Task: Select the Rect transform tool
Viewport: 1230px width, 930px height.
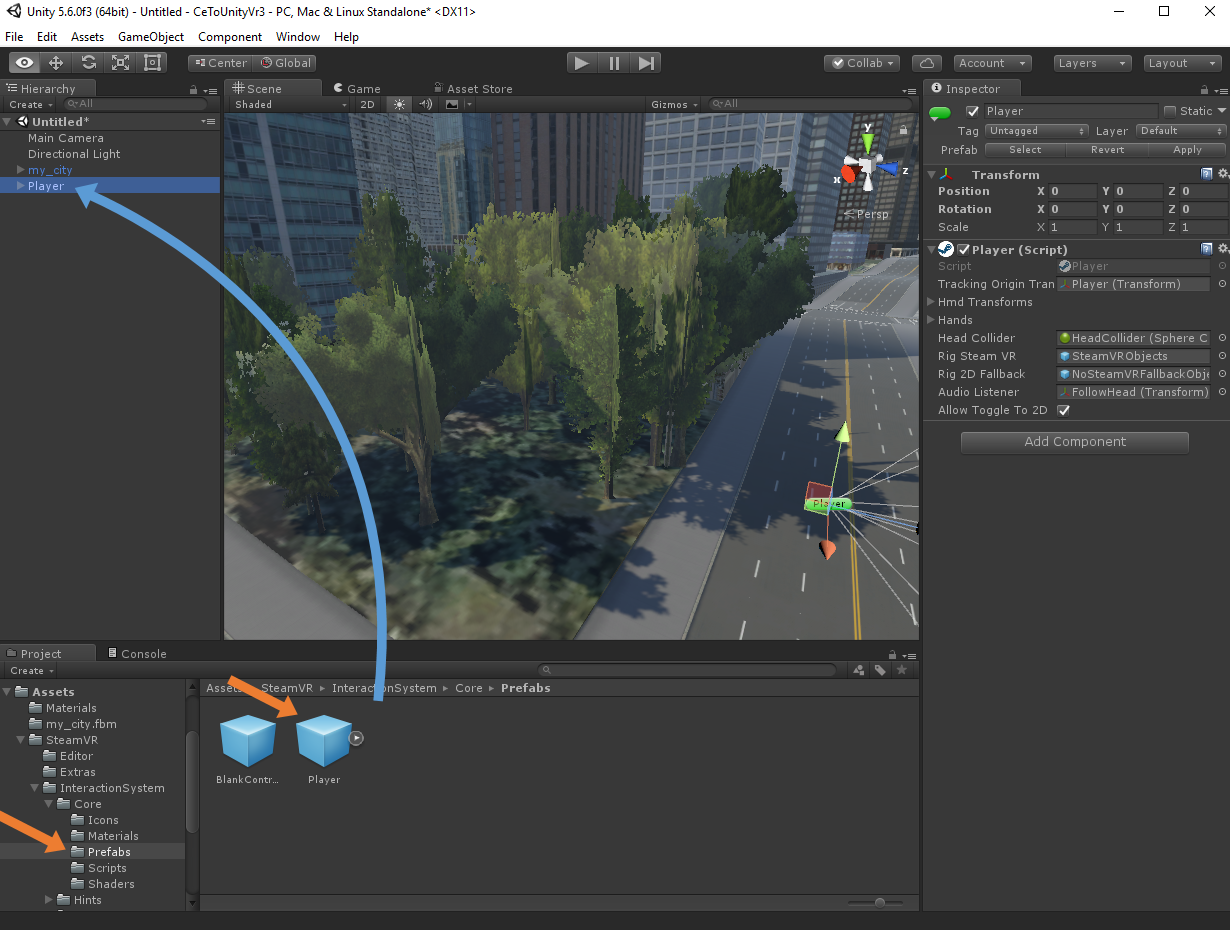Action: 152,62
